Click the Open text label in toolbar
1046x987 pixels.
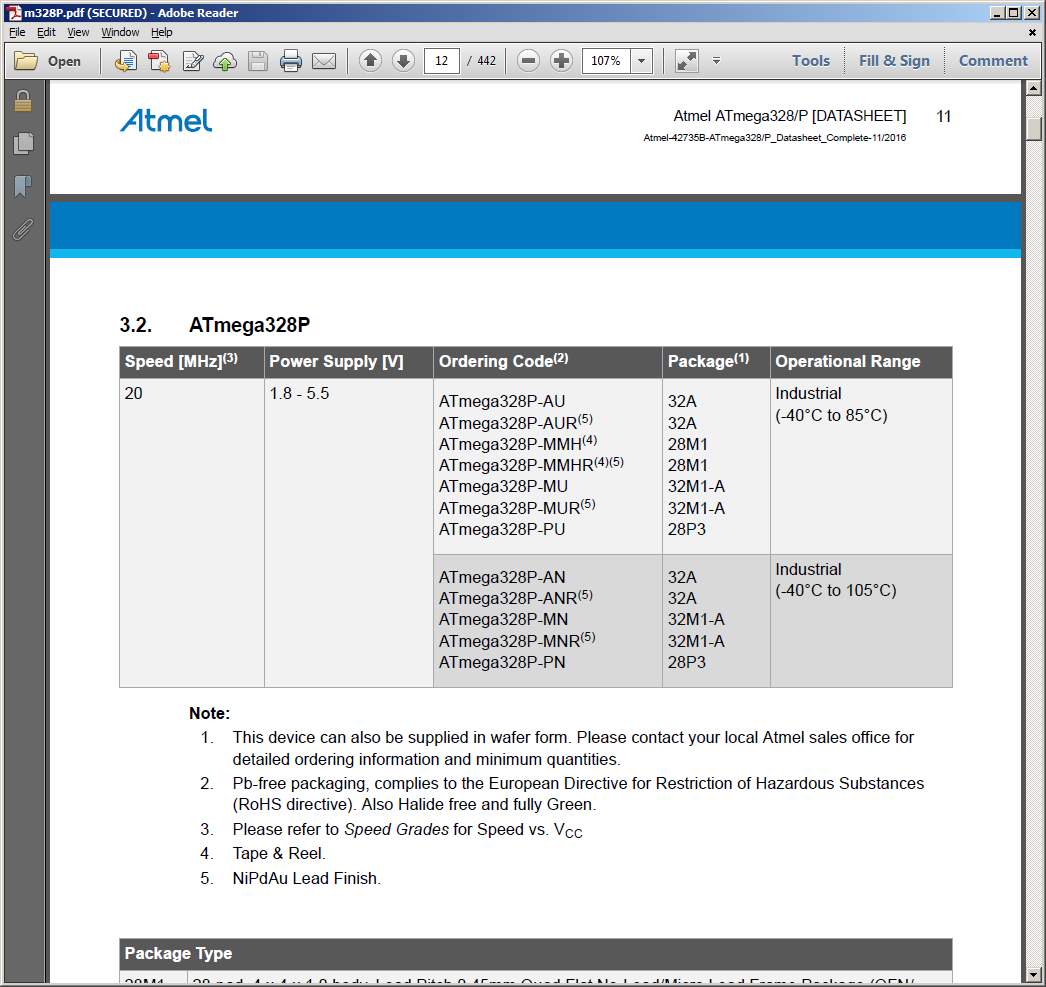(64, 61)
